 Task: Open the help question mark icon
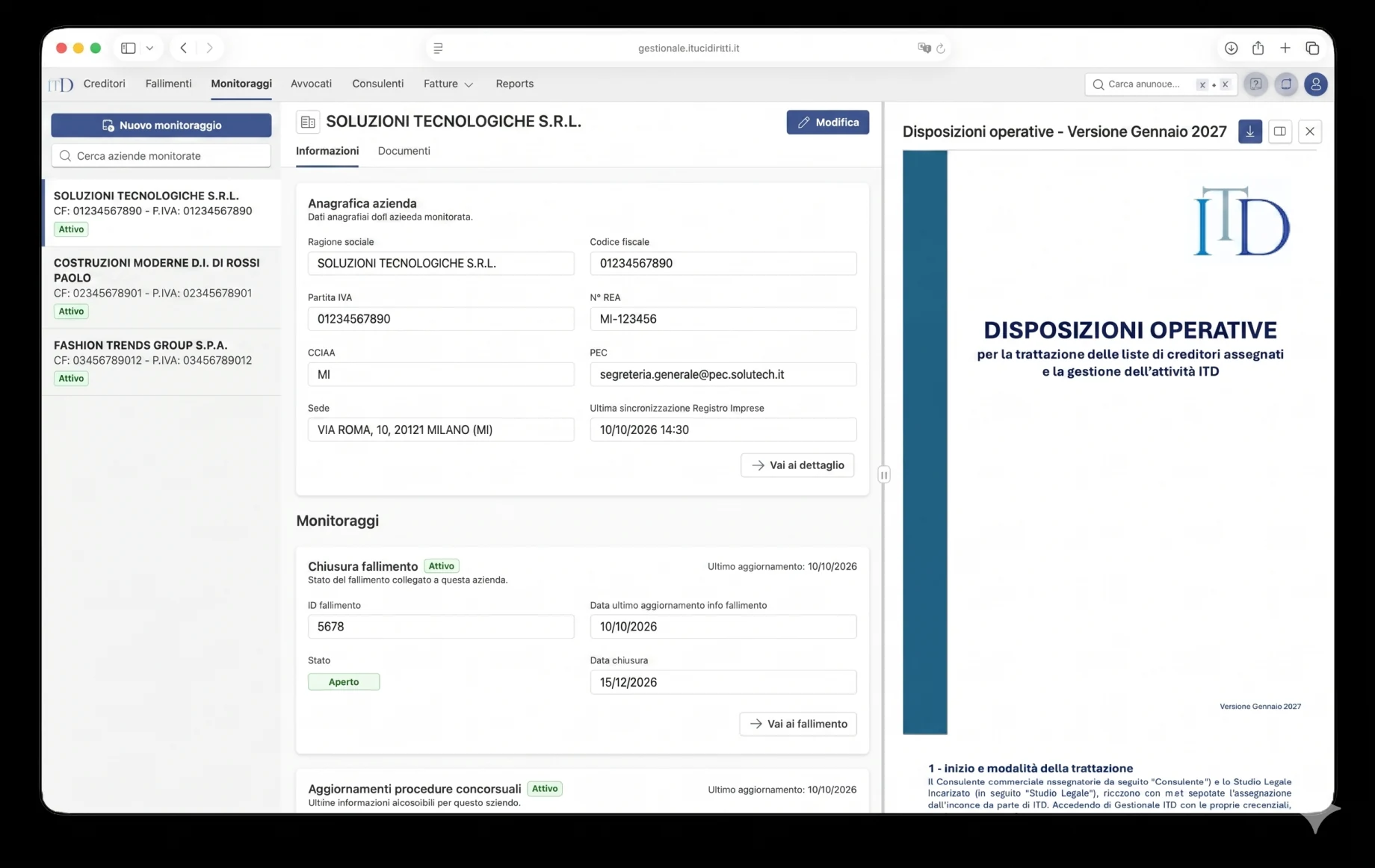pos(1256,84)
